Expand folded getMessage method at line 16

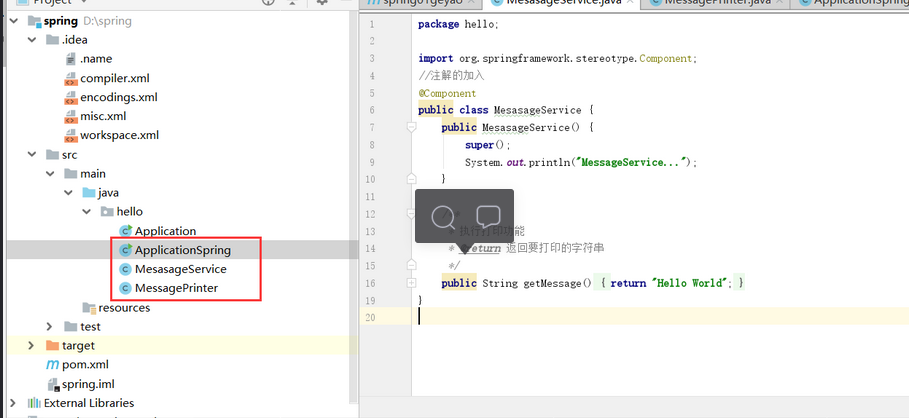point(412,283)
